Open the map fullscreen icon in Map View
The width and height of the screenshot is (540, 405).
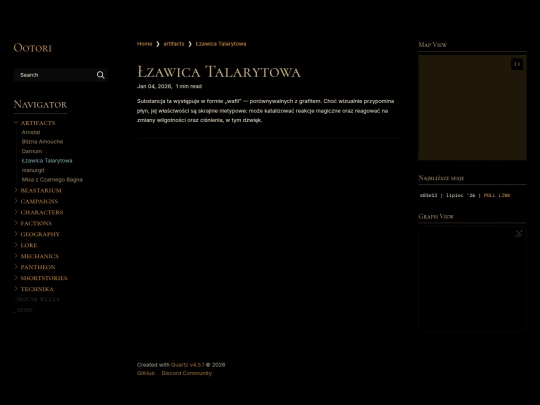pos(517,64)
